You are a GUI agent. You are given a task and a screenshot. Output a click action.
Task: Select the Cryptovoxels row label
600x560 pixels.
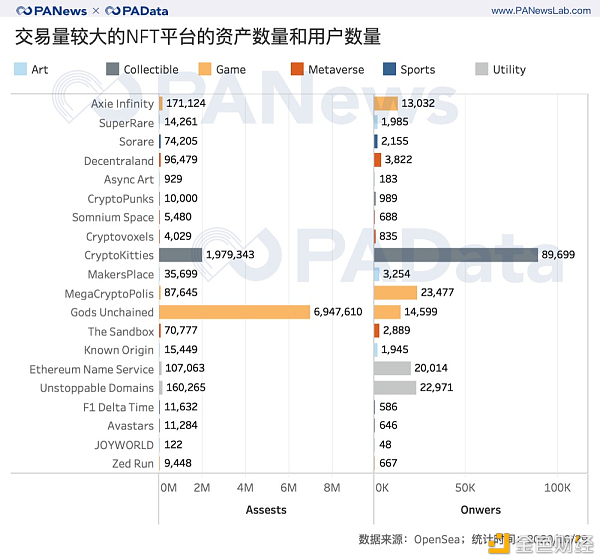click(120, 237)
